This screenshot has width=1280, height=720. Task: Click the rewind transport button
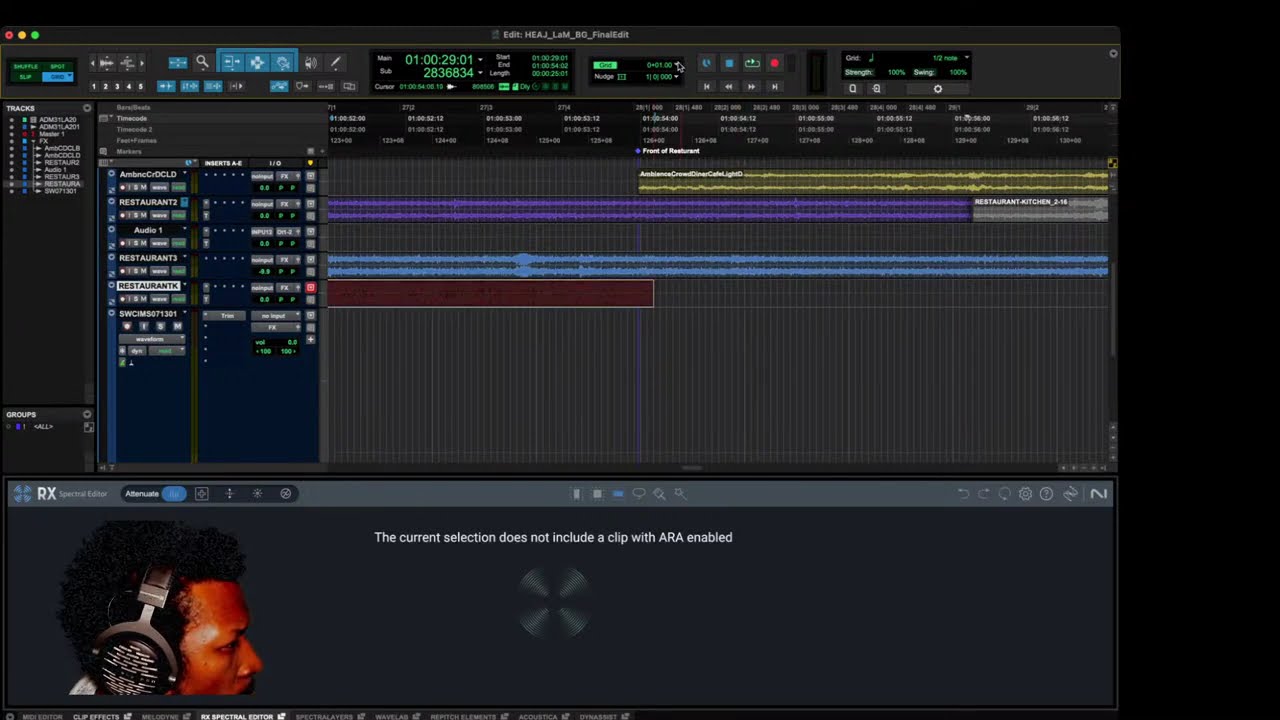[x=729, y=87]
